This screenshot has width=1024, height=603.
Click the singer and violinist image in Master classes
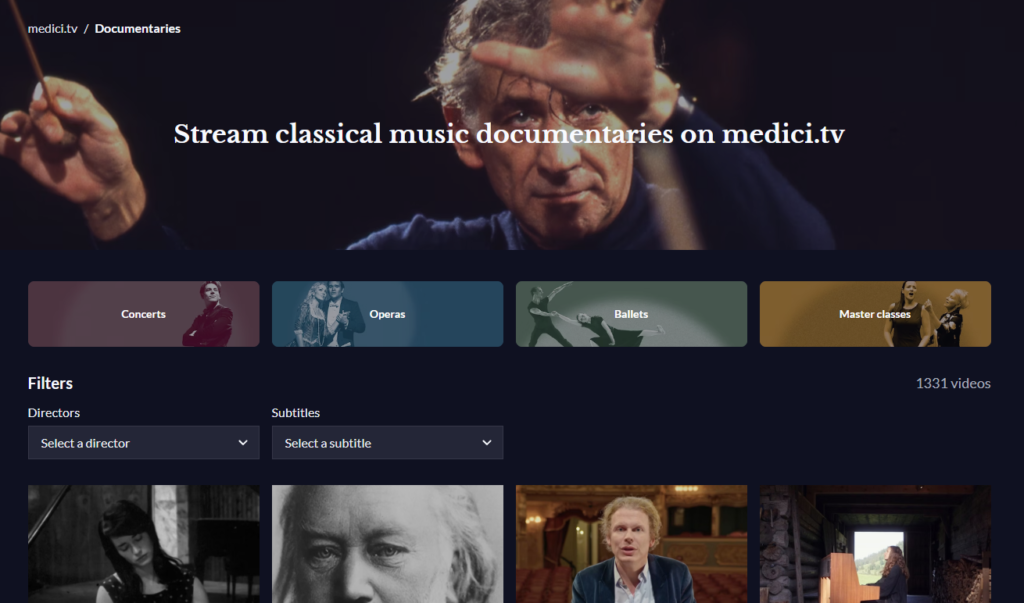926,314
